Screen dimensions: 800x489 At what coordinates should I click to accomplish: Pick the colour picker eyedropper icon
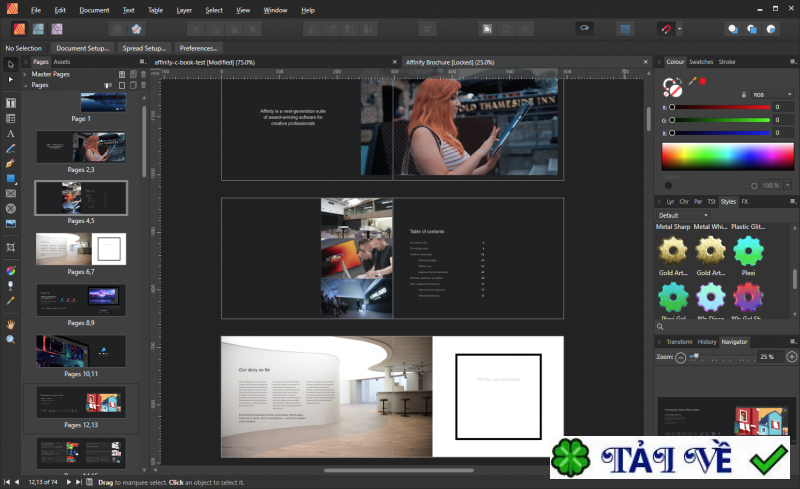[691, 81]
